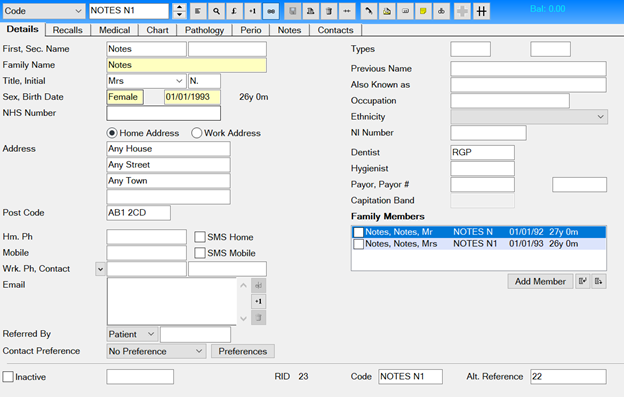This screenshot has width=624, height=397.
Task: Enable the SMS Mobile checkbox
Action: tap(200, 253)
